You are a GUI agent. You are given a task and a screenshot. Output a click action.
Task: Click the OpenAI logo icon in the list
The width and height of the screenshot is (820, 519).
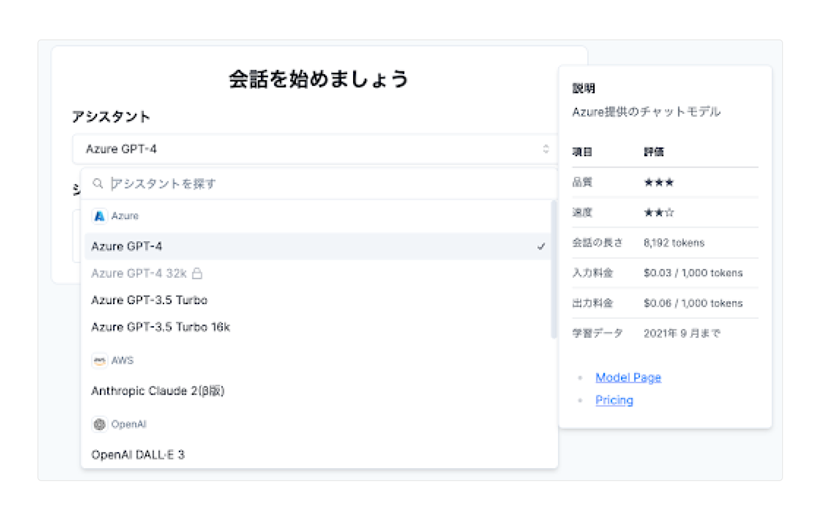pyautogui.click(x=99, y=424)
